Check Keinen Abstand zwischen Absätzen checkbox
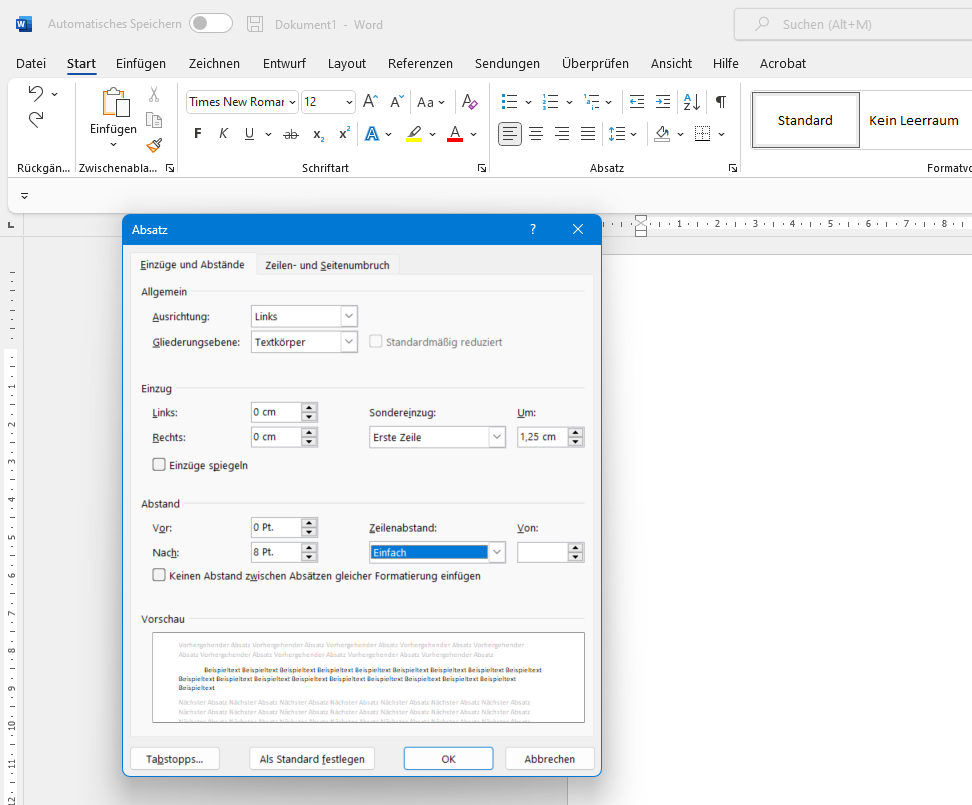This screenshot has width=972, height=805. 159,575
